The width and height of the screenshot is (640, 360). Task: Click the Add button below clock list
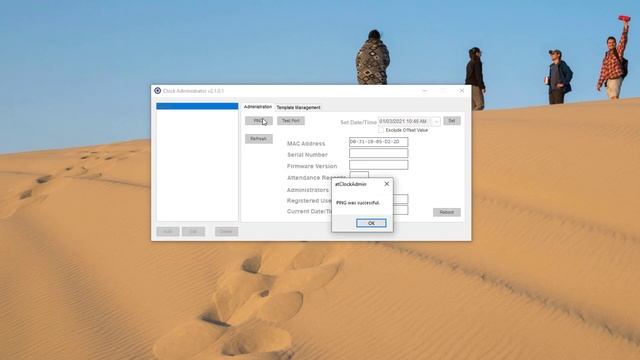point(168,231)
